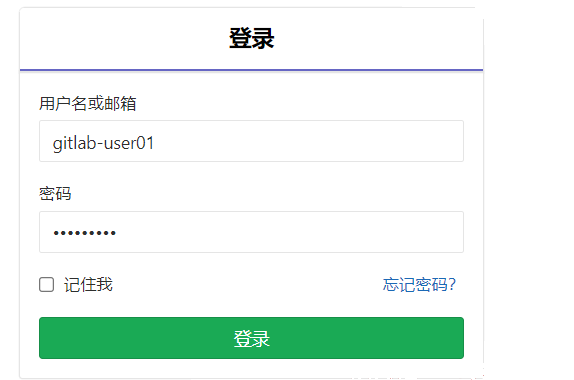Click the green 登录 submit button
Screen dimensions: 574x380
tap(251, 338)
